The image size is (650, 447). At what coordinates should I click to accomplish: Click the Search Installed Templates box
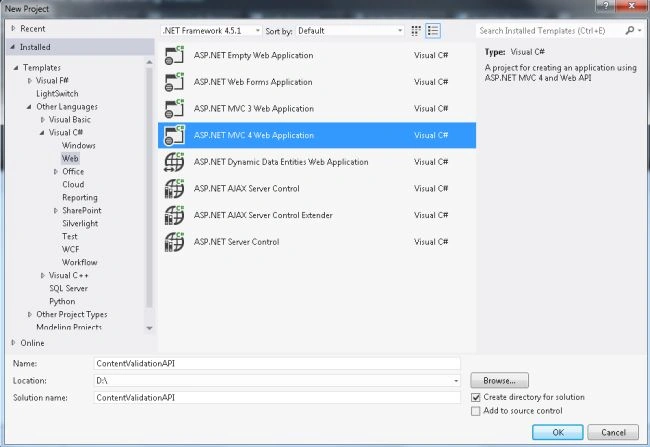549,31
